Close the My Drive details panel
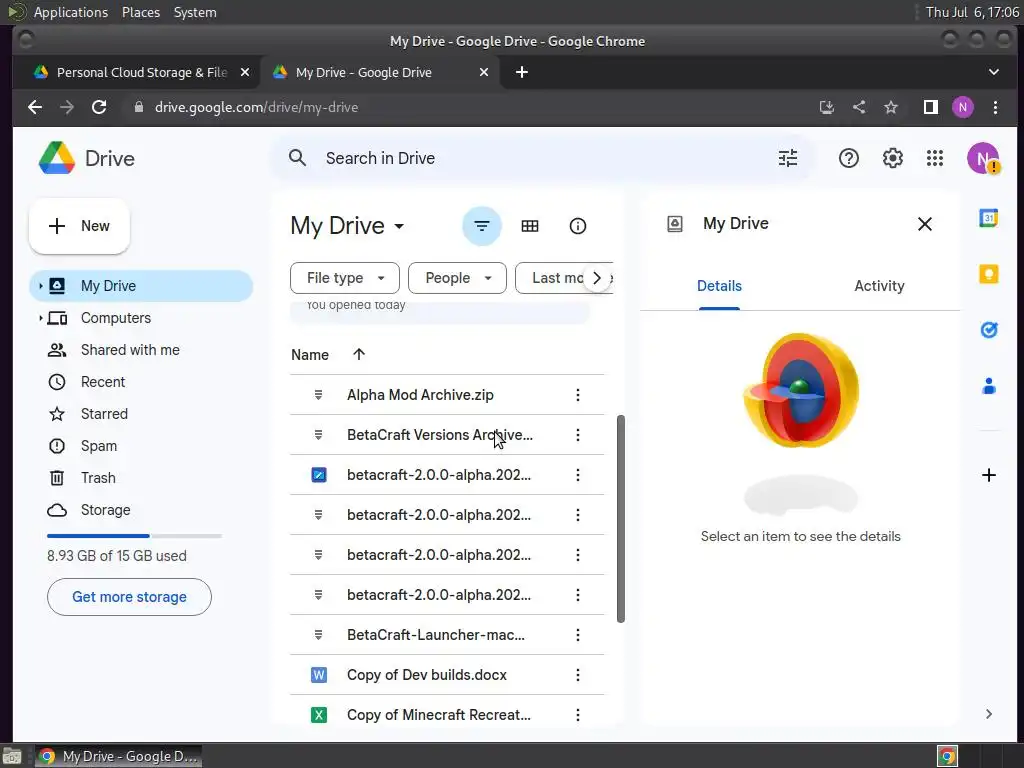This screenshot has width=1024, height=768. (x=924, y=224)
